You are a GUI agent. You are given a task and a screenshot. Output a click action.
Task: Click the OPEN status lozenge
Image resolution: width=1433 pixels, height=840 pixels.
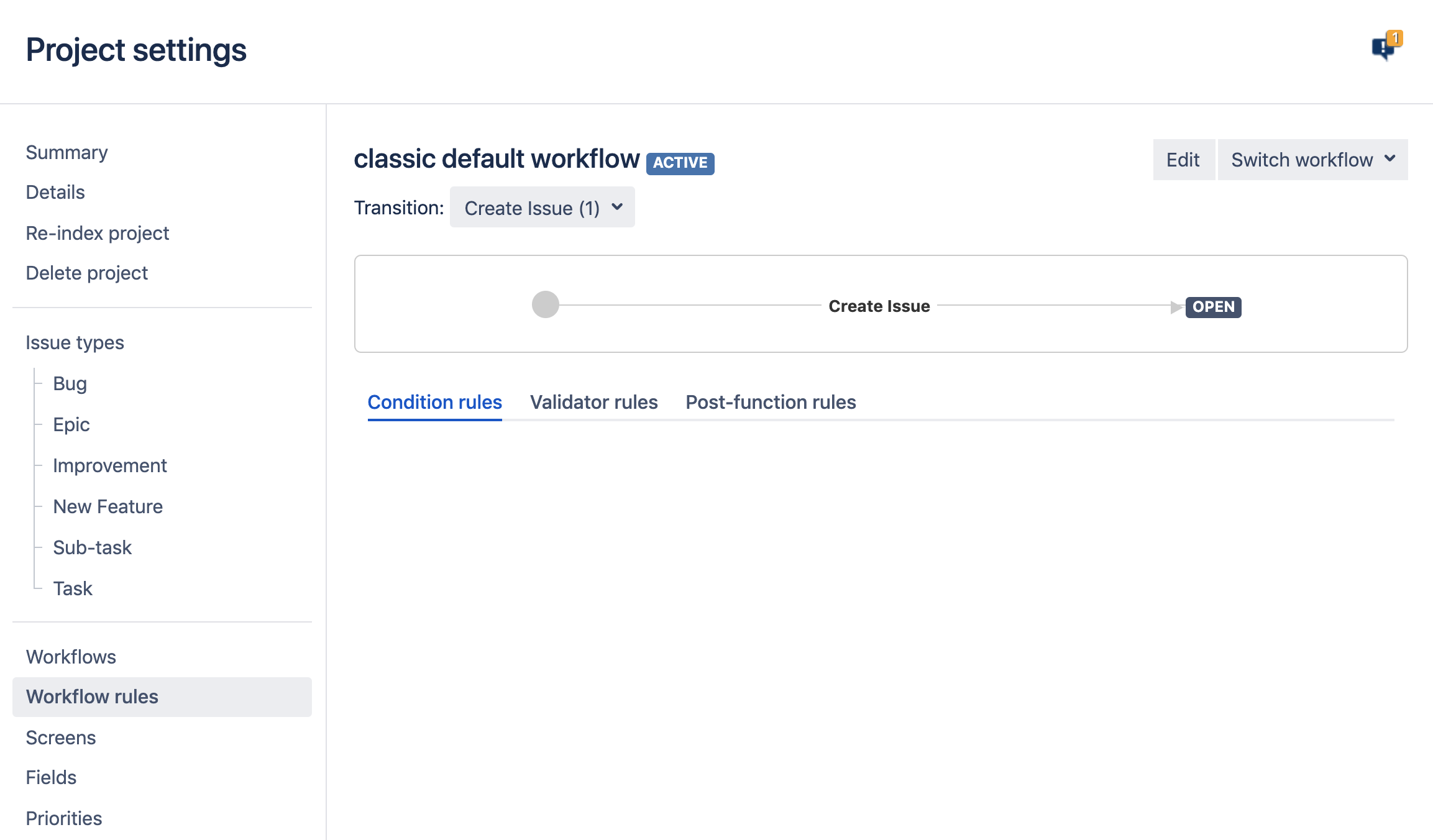tap(1213, 307)
